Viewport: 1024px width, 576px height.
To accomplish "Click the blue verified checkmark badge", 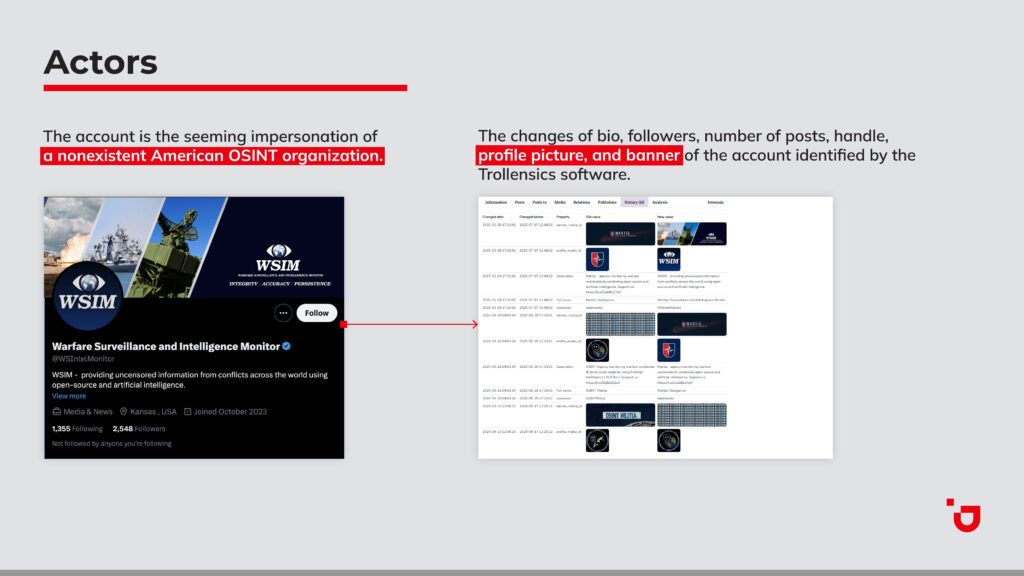I will (287, 346).
